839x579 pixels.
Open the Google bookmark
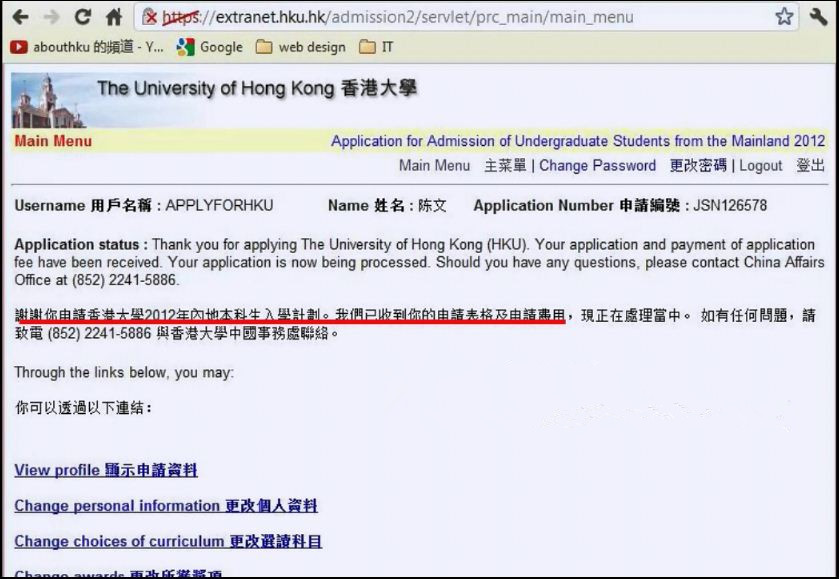tap(209, 47)
